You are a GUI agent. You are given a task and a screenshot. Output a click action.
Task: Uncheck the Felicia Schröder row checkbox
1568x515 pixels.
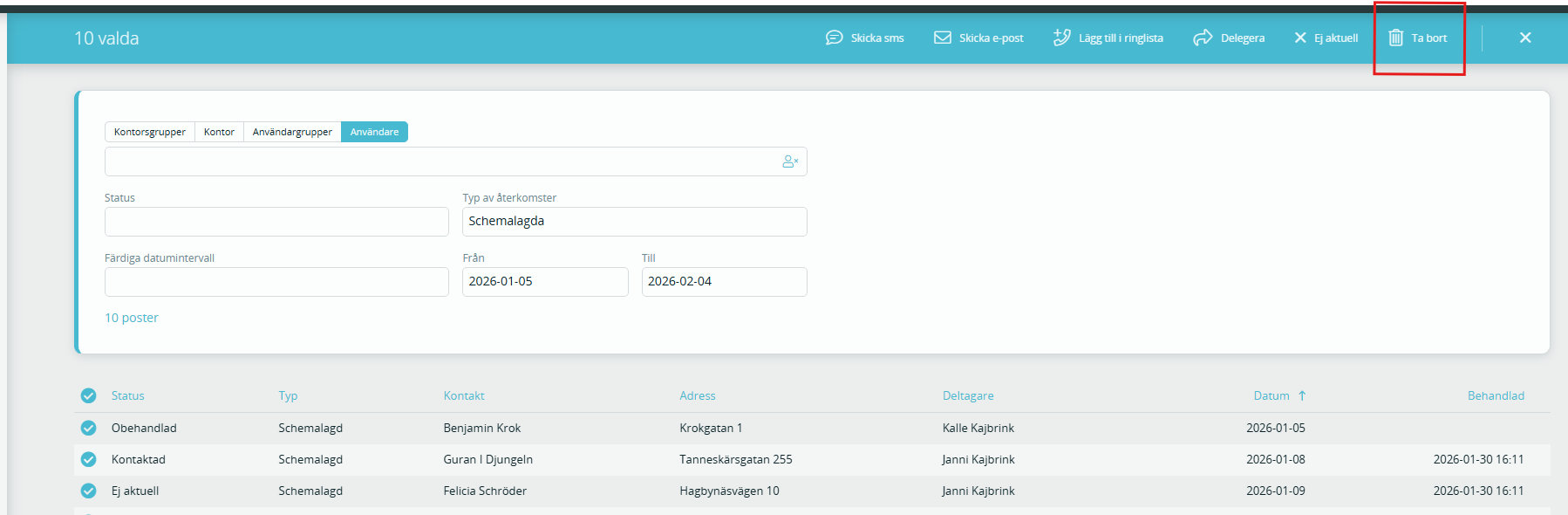pyautogui.click(x=88, y=491)
